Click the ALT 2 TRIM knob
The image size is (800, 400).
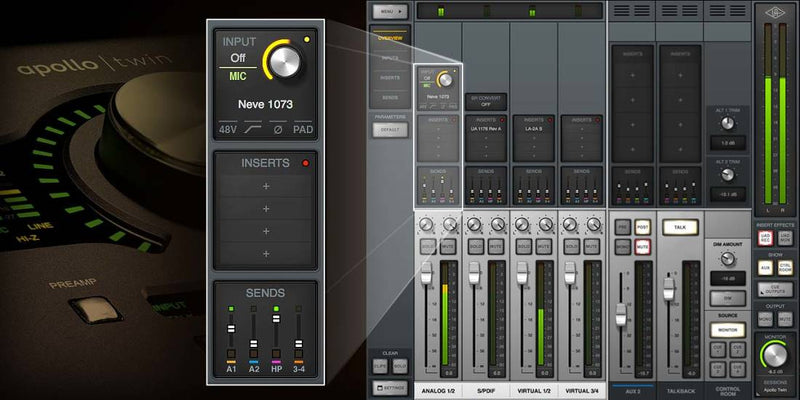coord(728,175)
